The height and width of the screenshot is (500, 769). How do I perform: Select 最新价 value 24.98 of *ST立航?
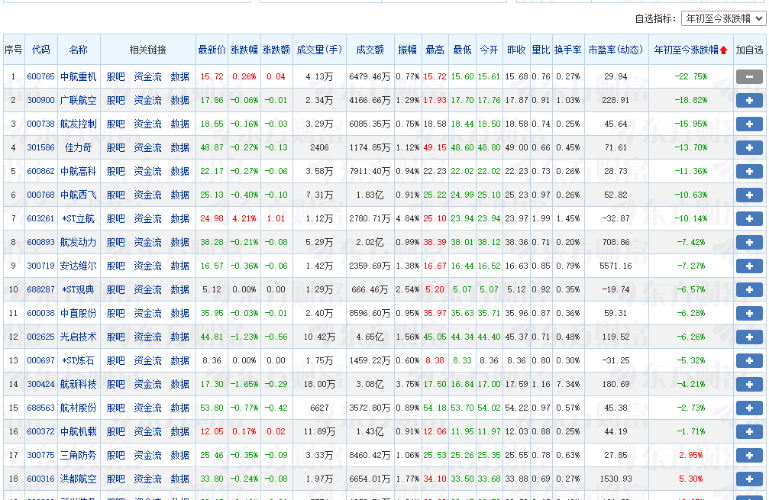pyautogui.click(x=212, y=219)
